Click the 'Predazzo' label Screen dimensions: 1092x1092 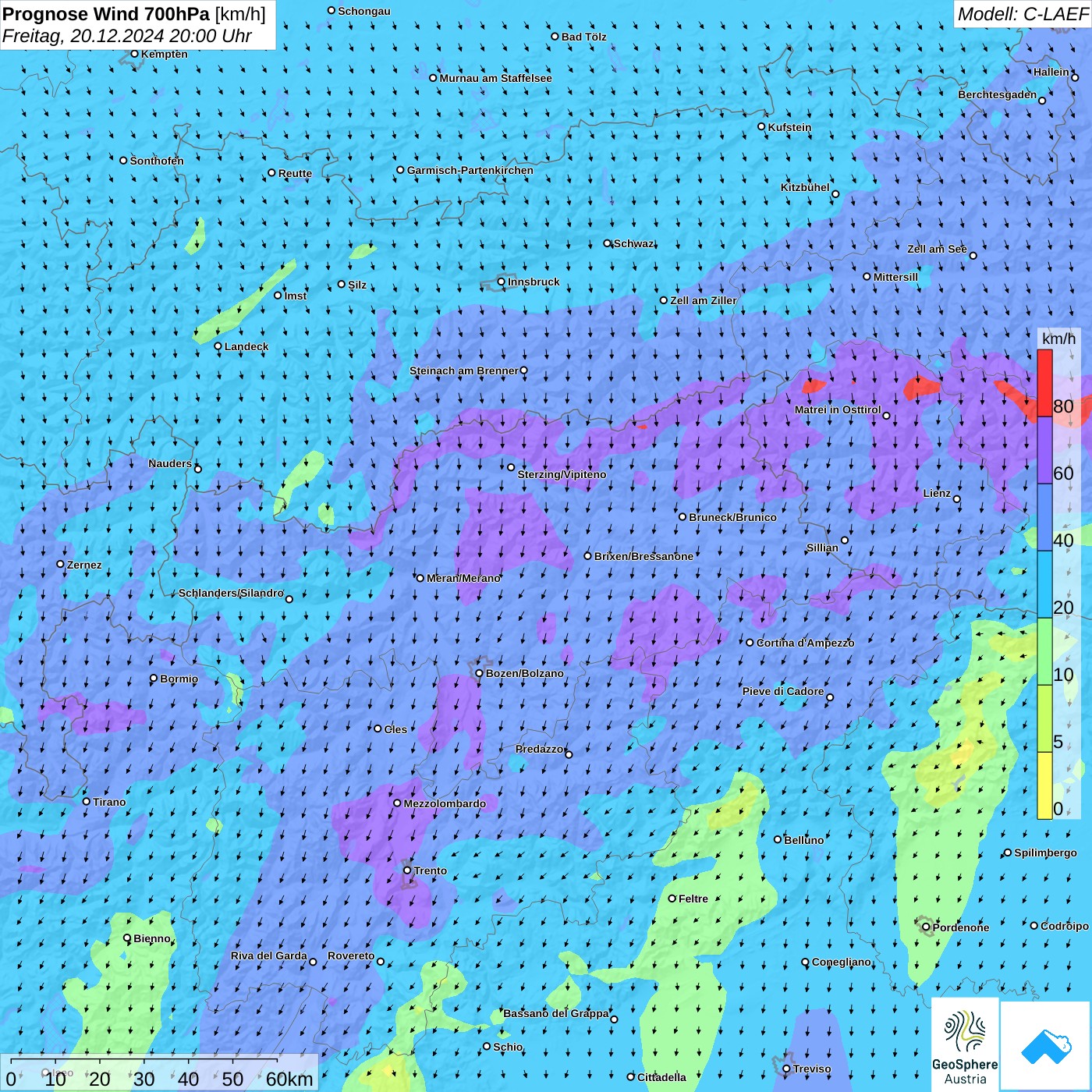pos(539,749)
